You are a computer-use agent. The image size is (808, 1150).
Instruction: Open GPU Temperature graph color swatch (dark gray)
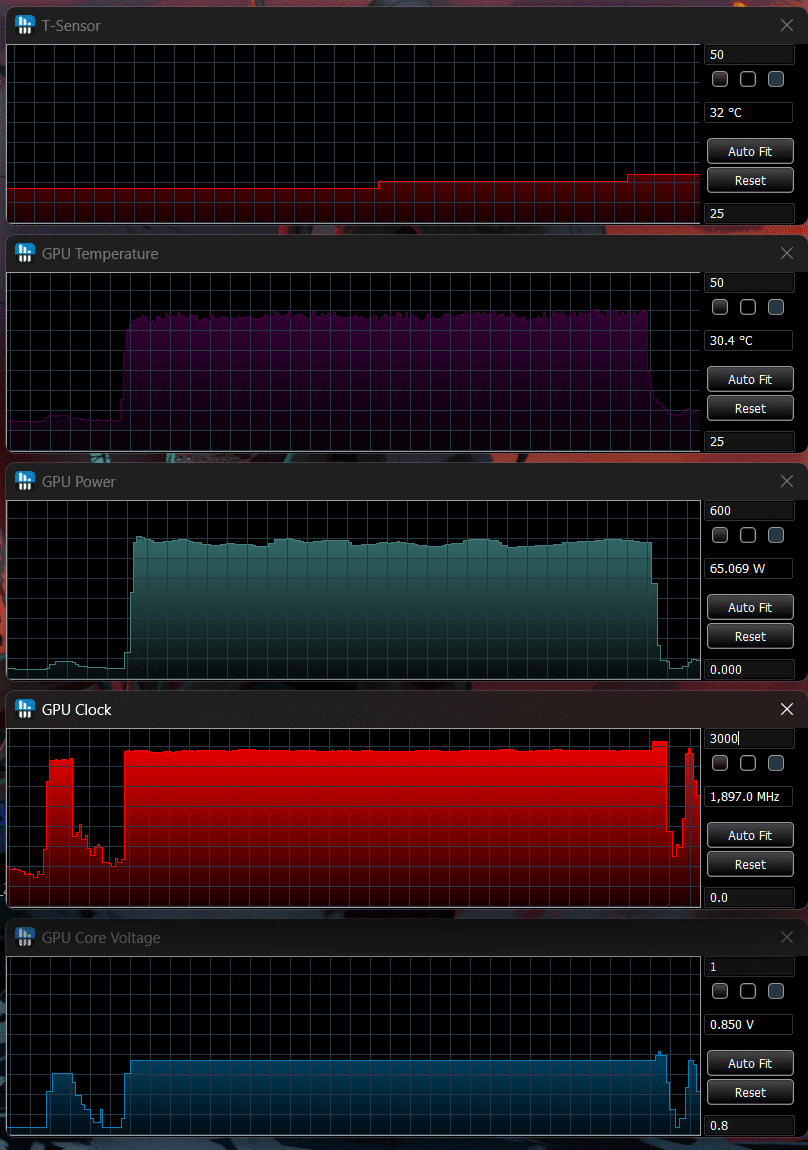pos(720,307)
